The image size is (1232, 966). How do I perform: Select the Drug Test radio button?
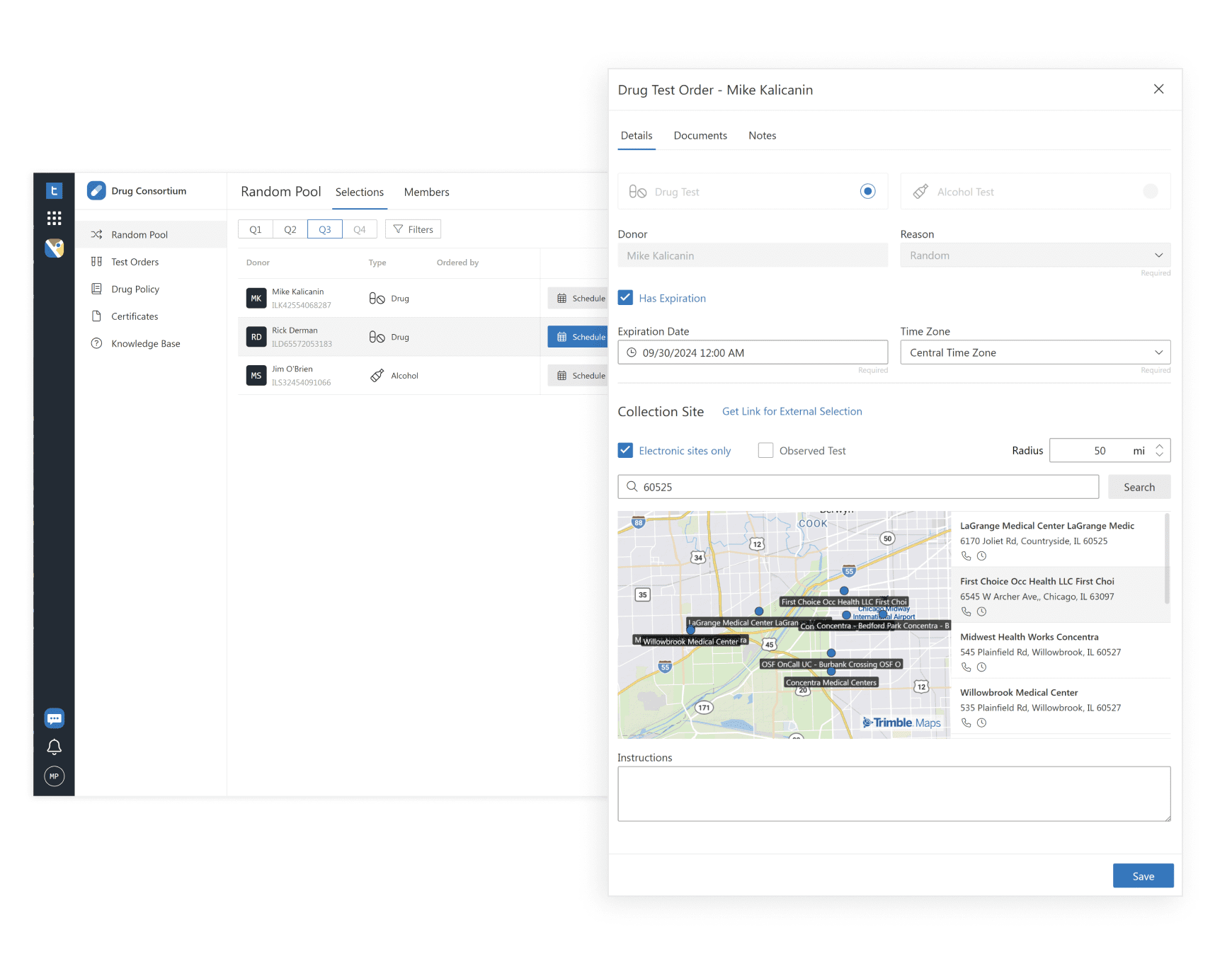tap(867, 191)
